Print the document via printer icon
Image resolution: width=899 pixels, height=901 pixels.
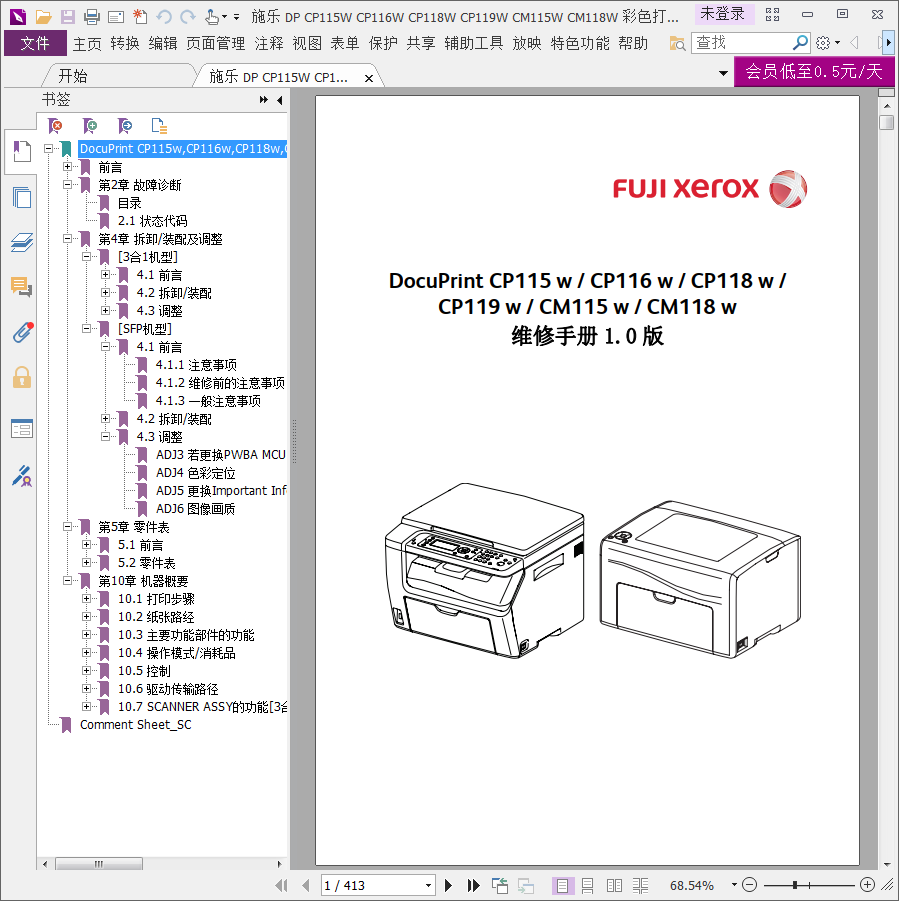point(91,17)
